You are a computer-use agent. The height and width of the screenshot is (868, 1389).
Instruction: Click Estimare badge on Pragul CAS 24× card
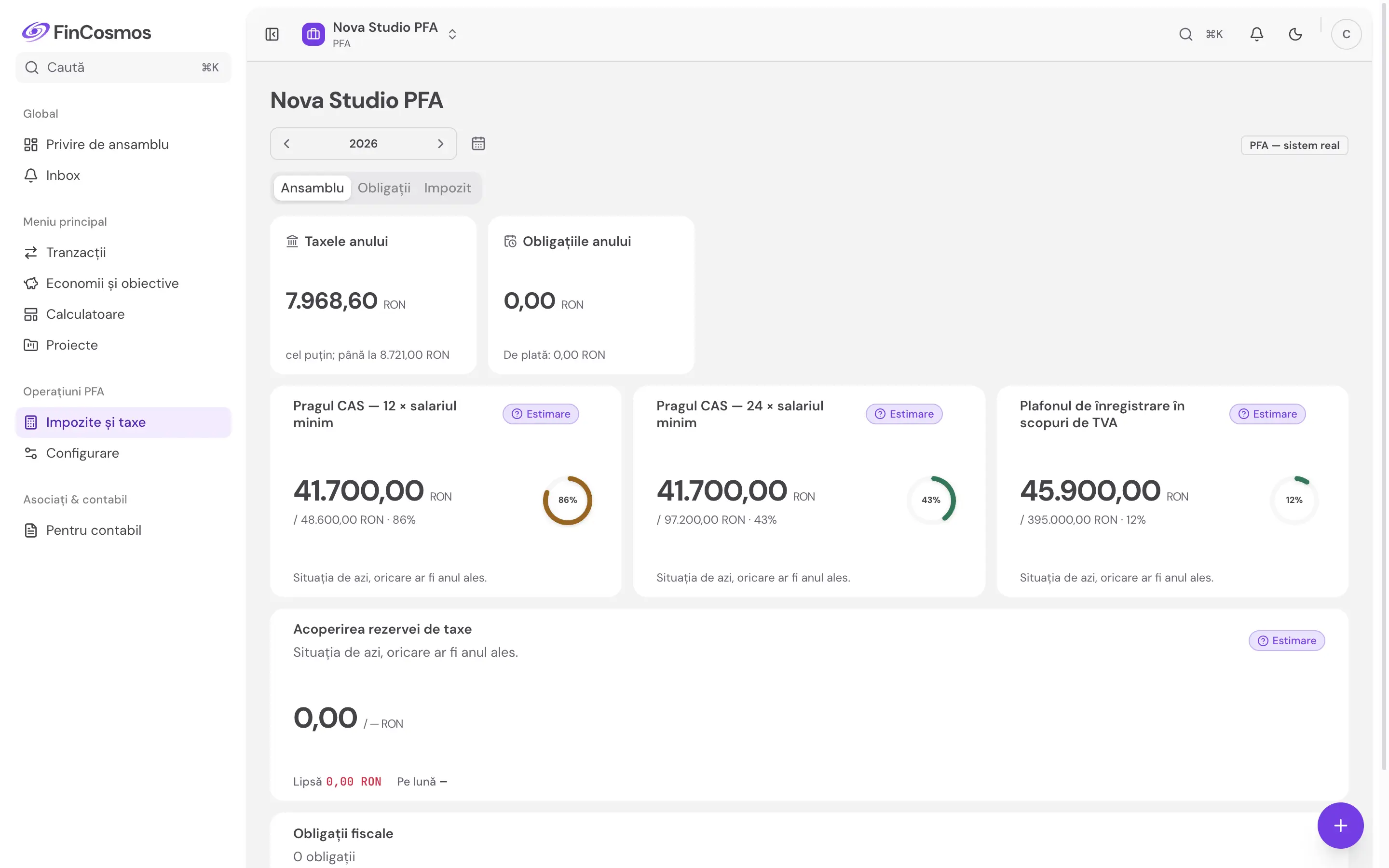coord(904,414)
